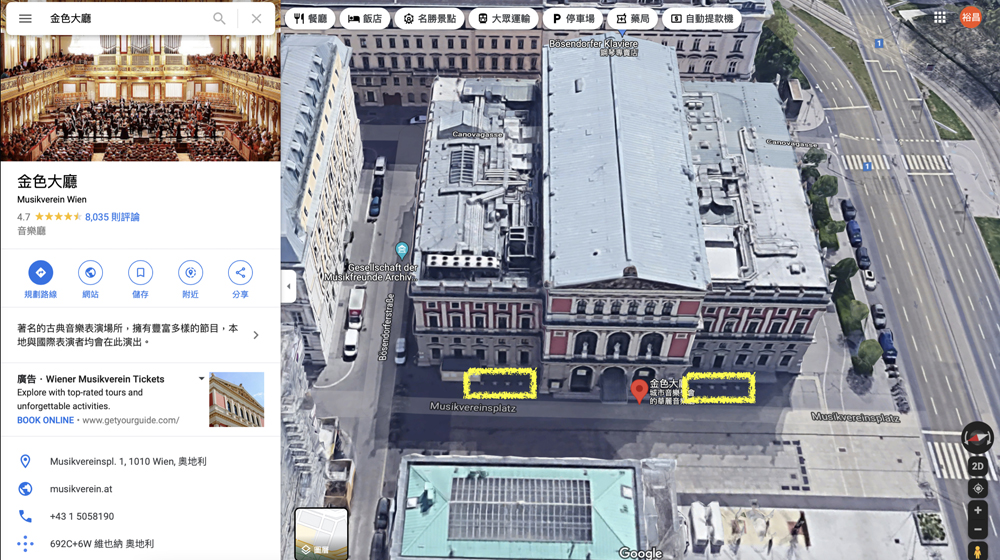Select the 大眾運輸 category chip
This screenshot has height=560, width=1000.
(503, 18)
